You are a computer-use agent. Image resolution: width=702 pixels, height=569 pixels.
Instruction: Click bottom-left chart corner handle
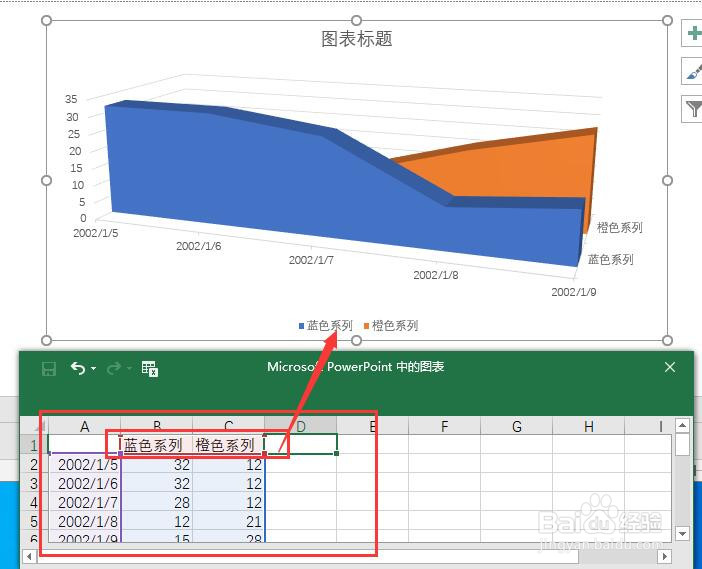pyautogui.click(x=46, y=340)
